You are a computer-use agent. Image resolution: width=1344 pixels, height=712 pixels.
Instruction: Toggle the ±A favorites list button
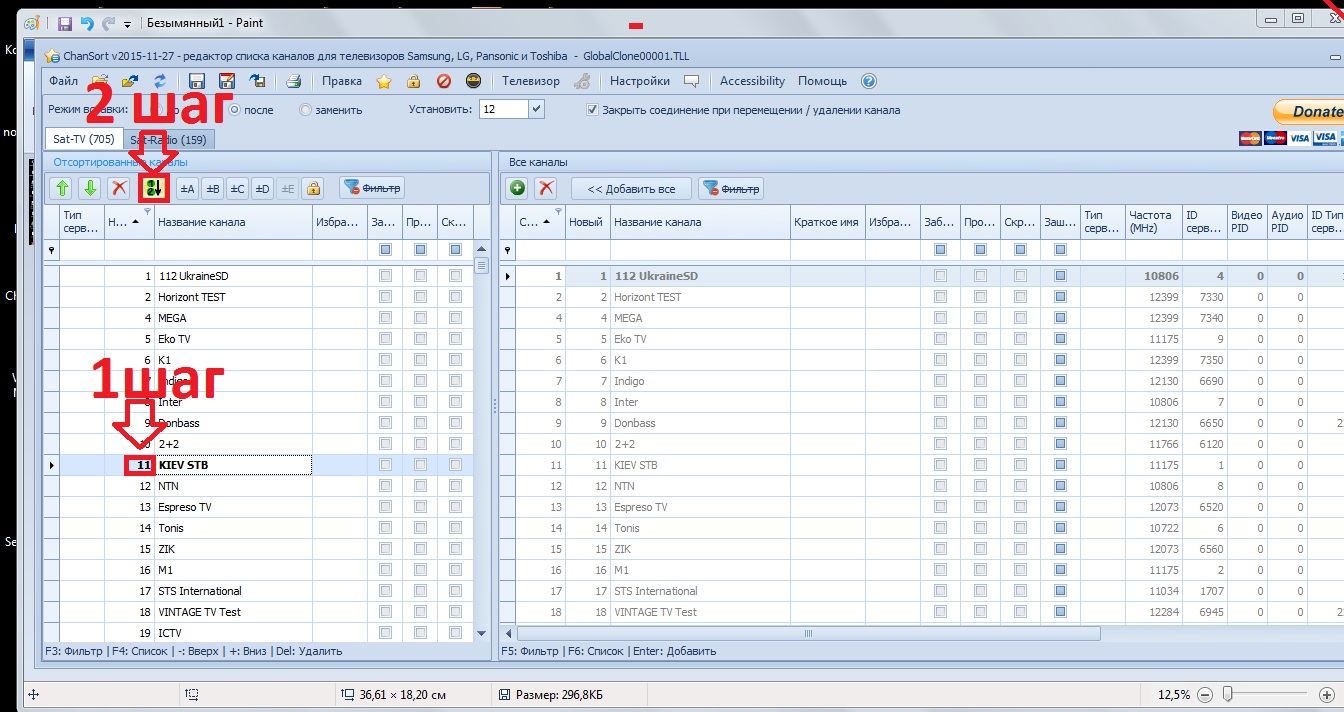[186, 188]
